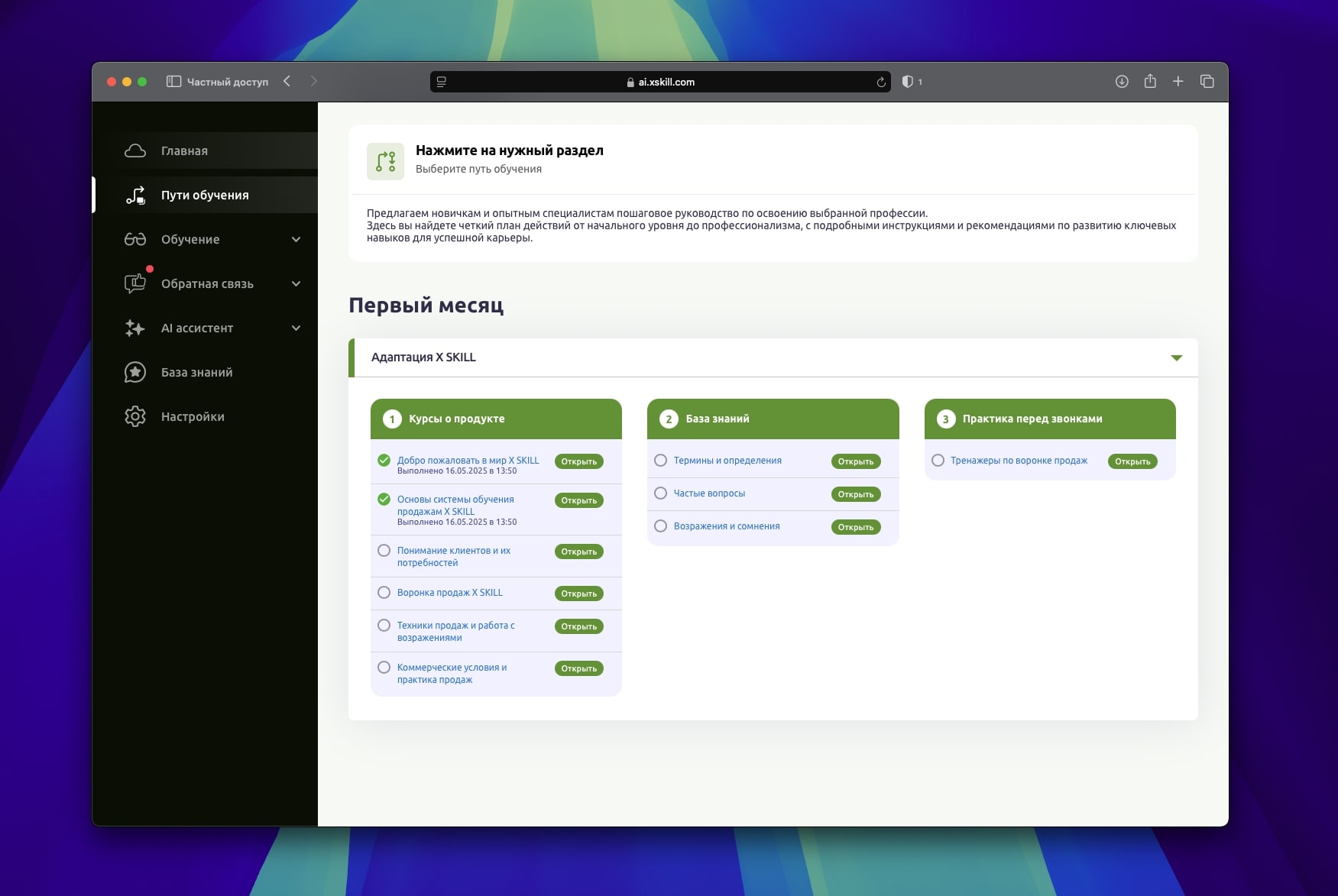Open the Главная menu item

tap(205, 150)
